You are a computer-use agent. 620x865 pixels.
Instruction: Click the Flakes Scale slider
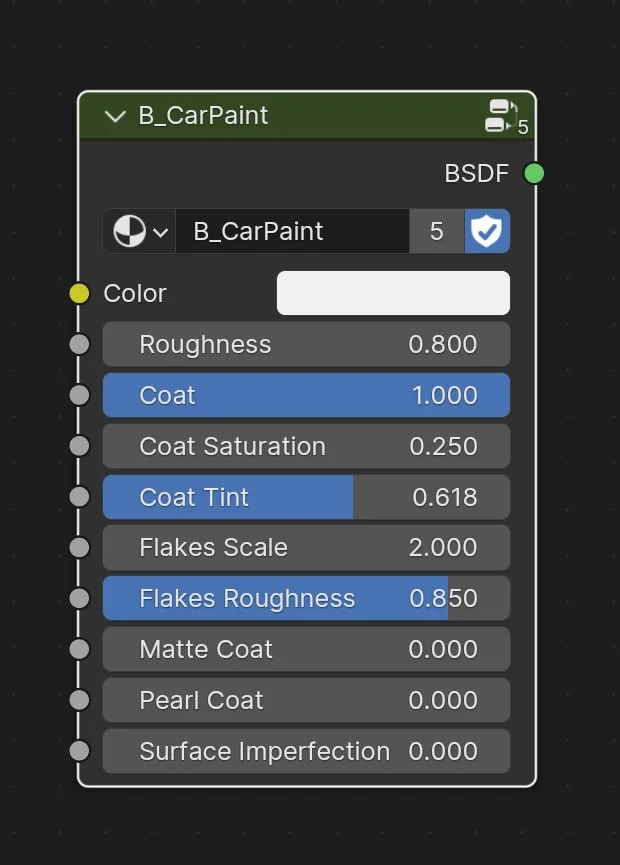coord(305,547)
